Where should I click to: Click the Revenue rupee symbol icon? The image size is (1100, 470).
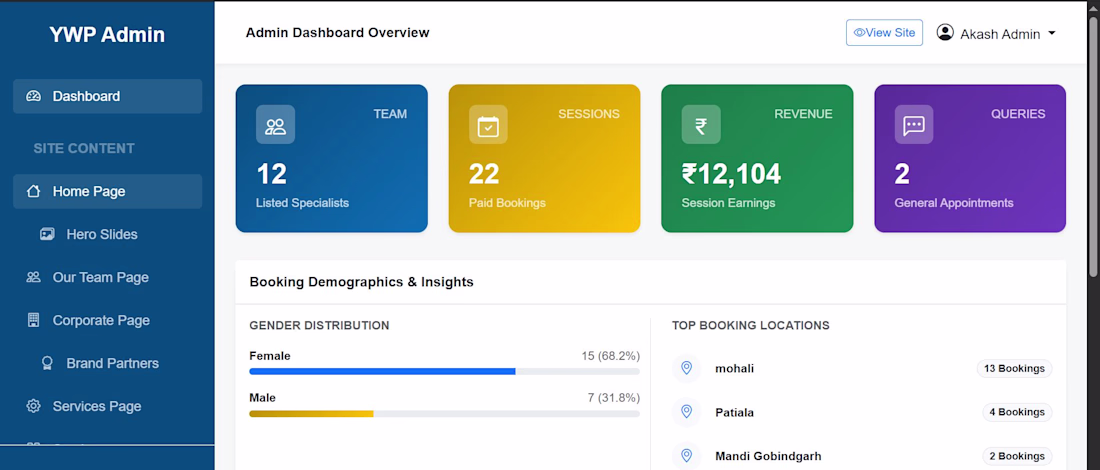[x=701, y=125]
